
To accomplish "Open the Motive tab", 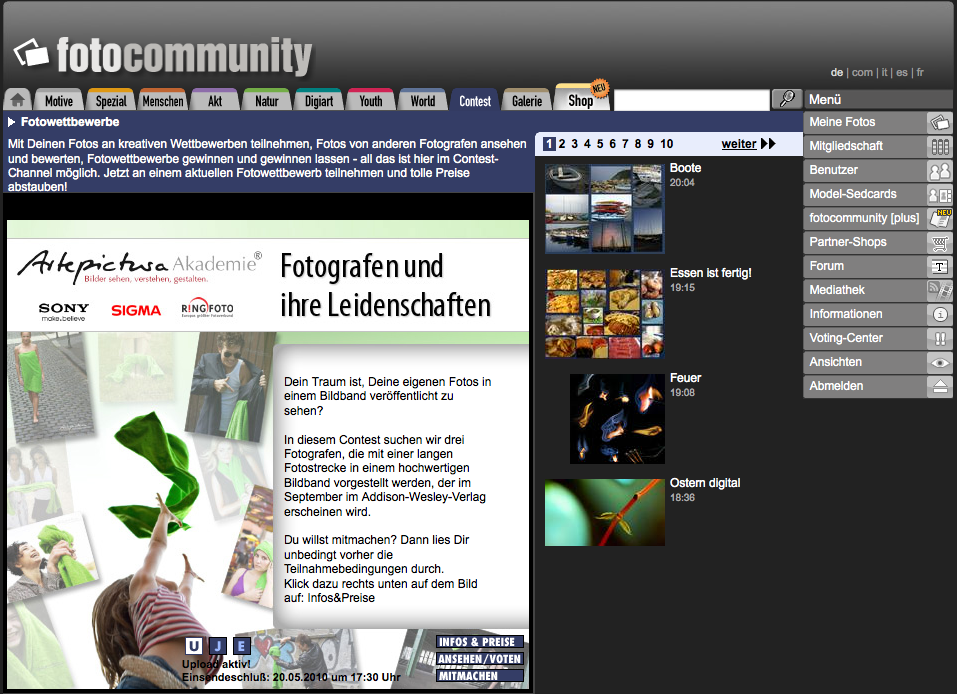I will (59, 101).
